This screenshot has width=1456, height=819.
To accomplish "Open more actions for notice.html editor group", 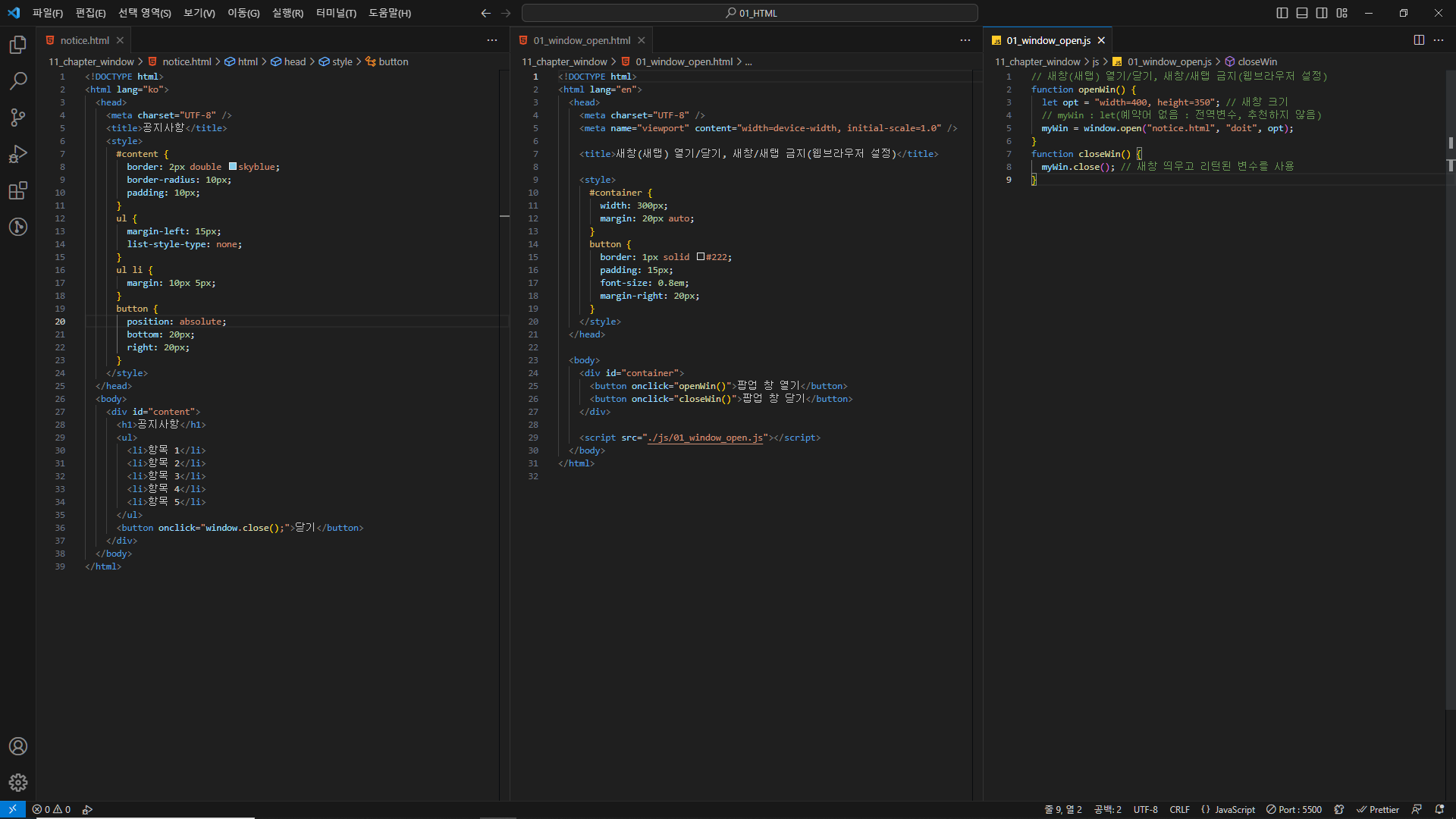I will pyautogui.click(x=492, y=40).
